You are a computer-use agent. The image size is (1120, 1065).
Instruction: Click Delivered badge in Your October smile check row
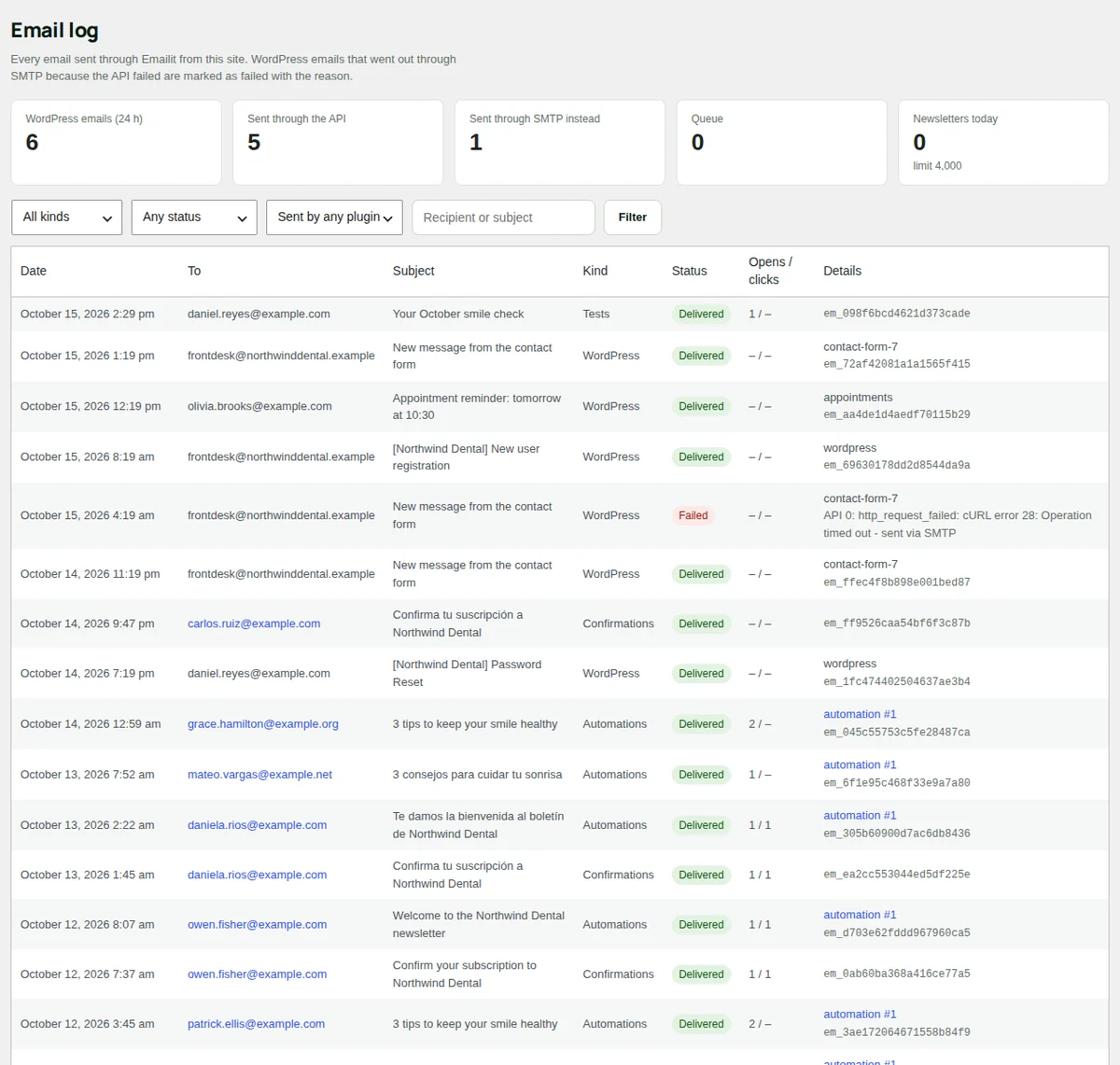point(701,315)
